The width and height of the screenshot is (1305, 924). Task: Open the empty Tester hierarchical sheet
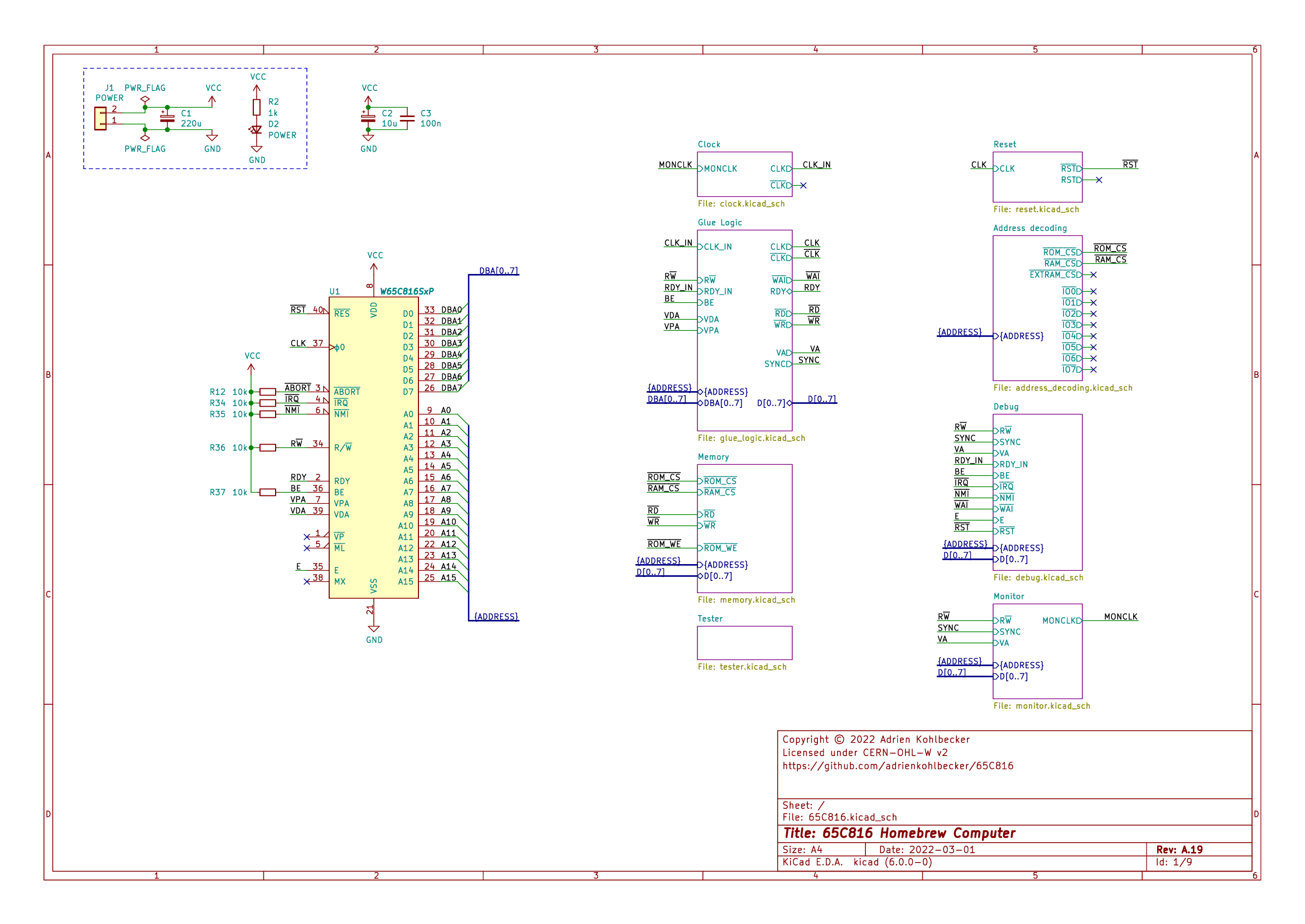[x=744, y=643]
